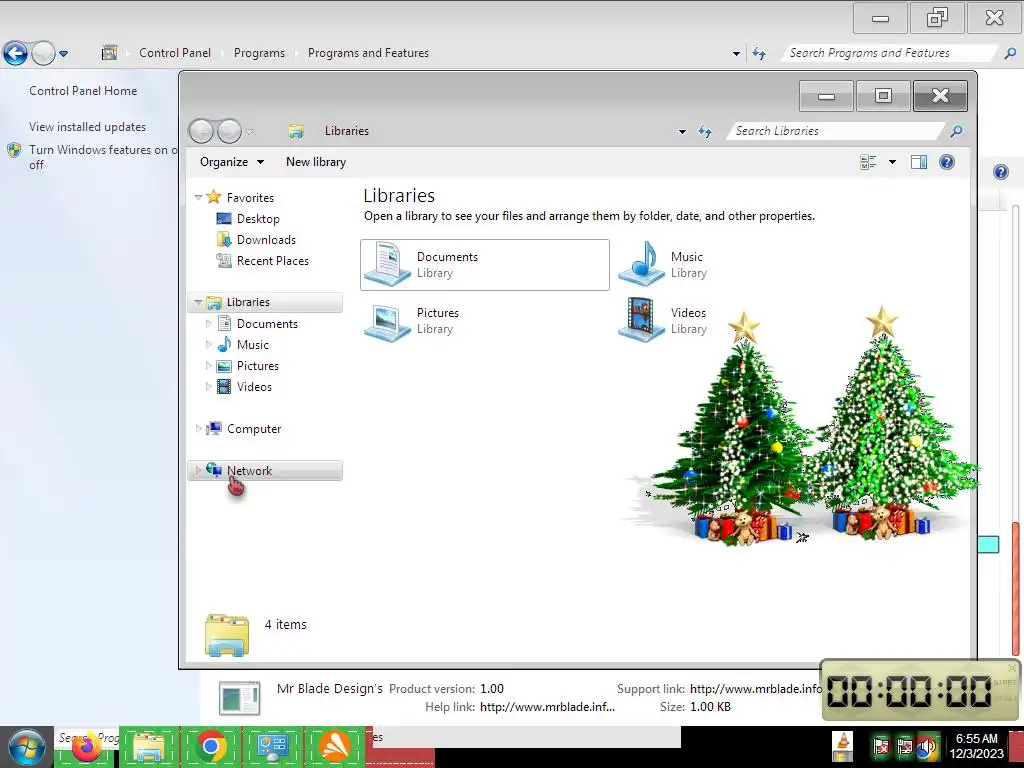
Task: Expand Pictures library tree node
Action: click(209, 366)
